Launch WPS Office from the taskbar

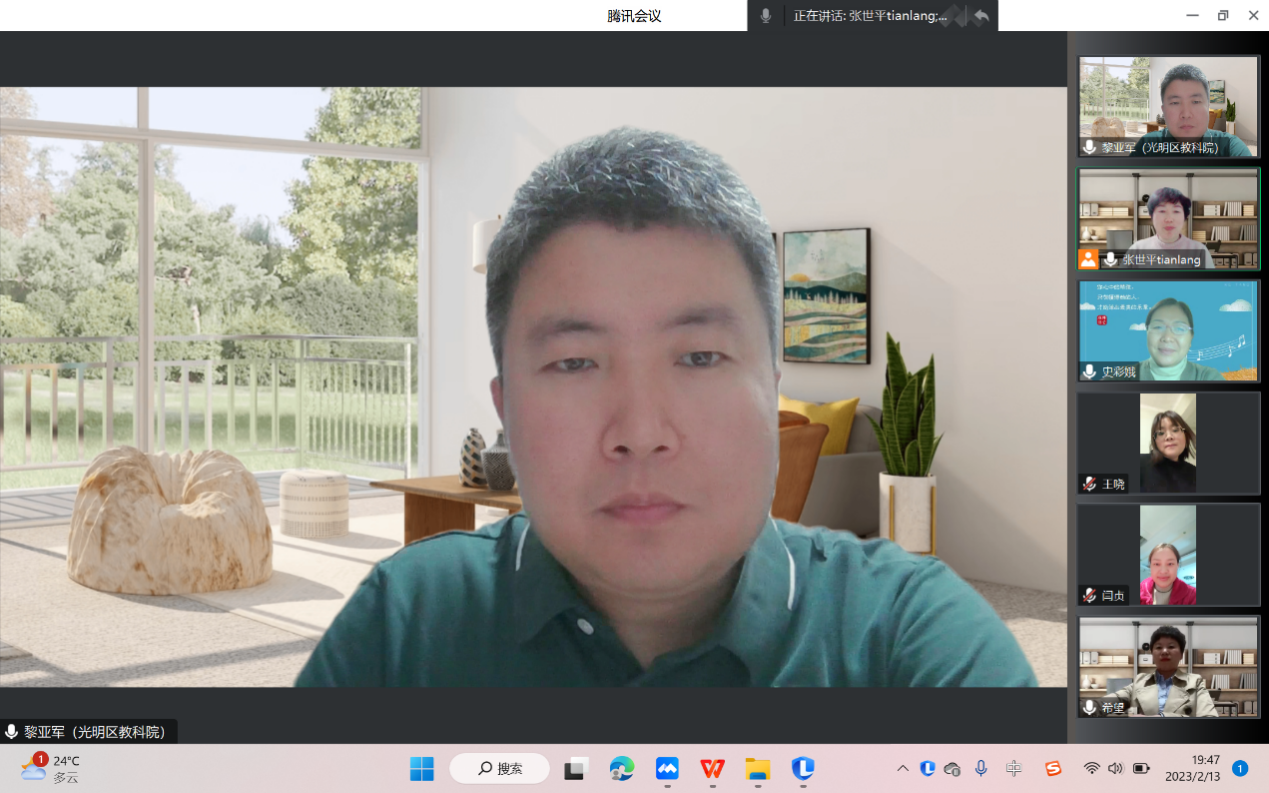pos(711,769)
